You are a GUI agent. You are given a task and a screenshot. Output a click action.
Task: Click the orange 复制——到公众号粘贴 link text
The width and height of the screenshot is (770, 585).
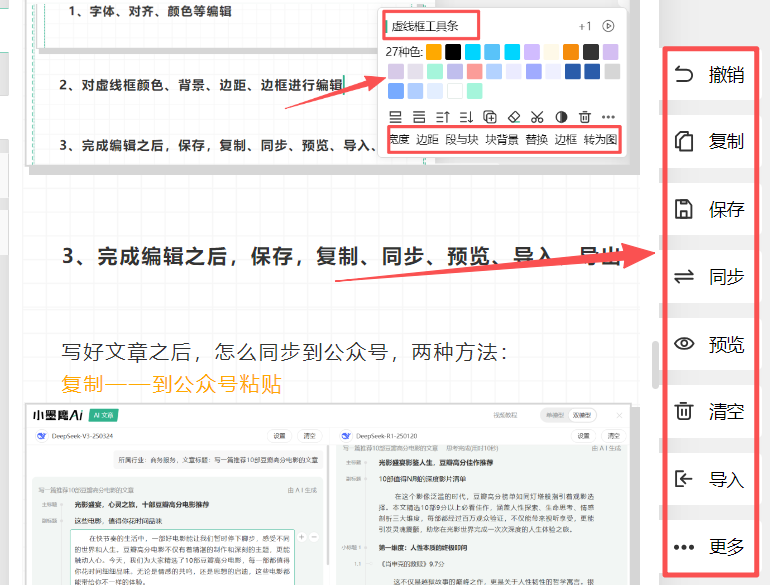click(x=171, y=384)
